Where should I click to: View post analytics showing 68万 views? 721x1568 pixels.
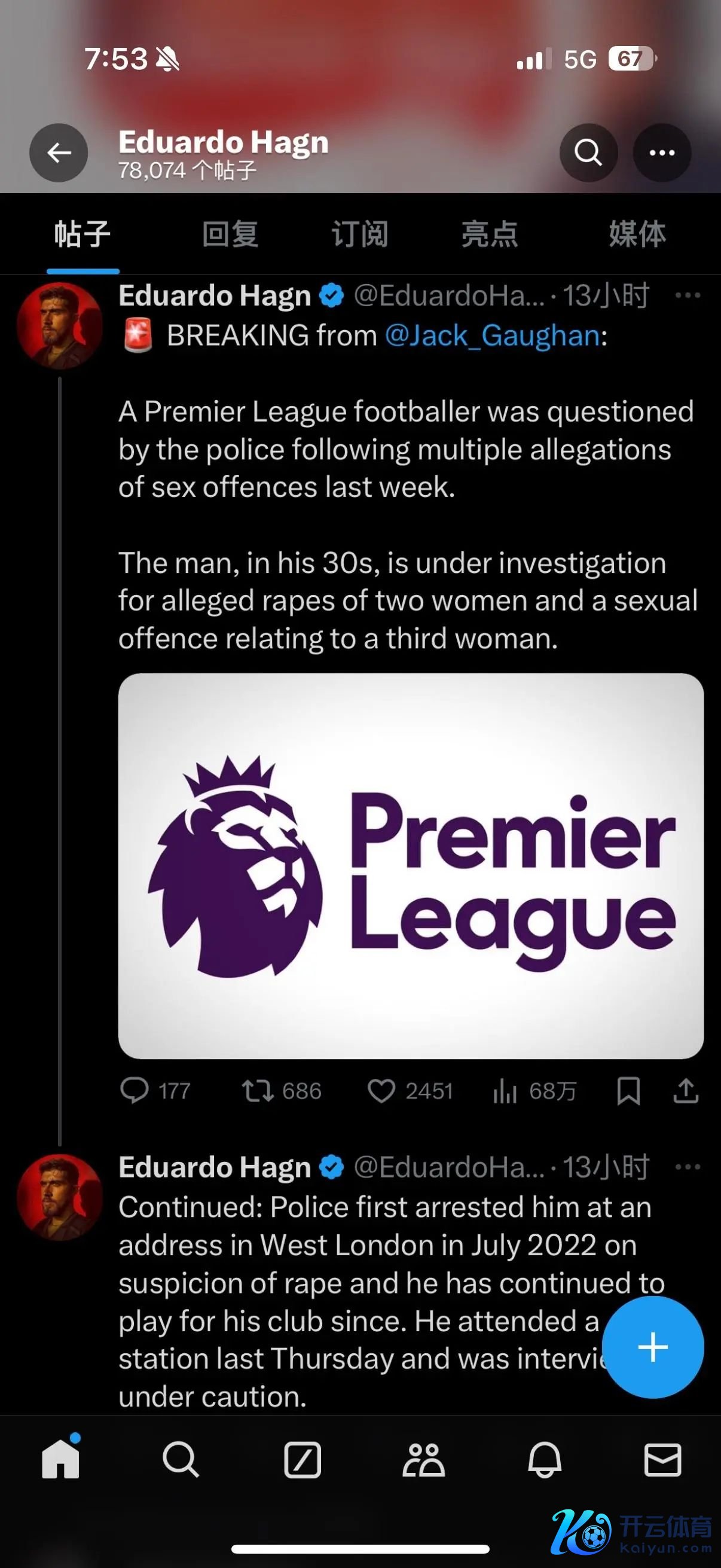pos(505,1091)
